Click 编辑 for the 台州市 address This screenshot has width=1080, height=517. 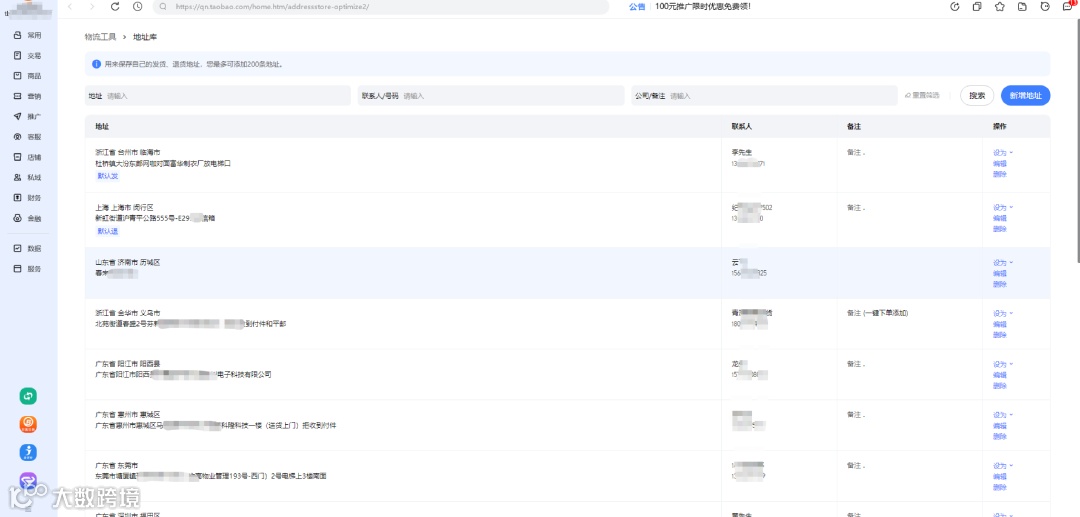coord(999,164)
